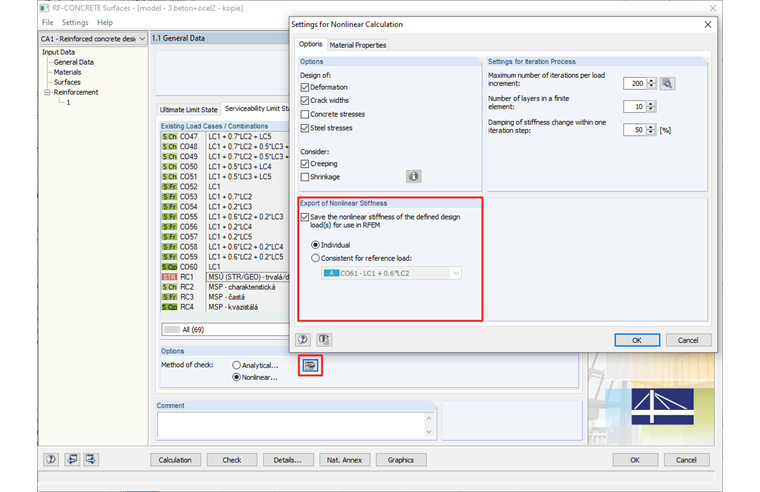
Task: Select CO60 LC1 row
Action: (x=225, y=267)
